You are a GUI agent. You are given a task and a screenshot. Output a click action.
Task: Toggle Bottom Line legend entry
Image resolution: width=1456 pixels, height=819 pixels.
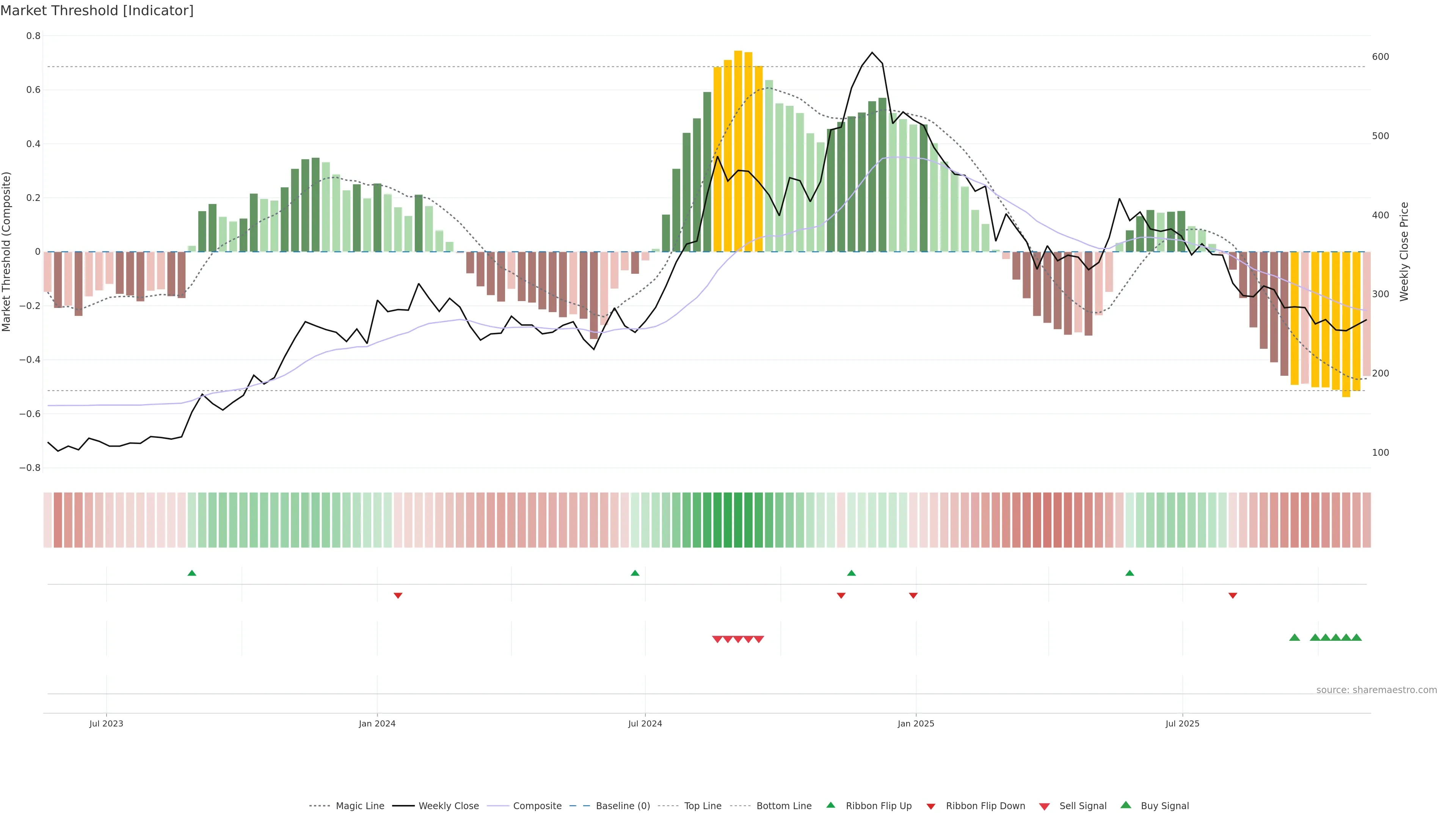pos(783,805)
